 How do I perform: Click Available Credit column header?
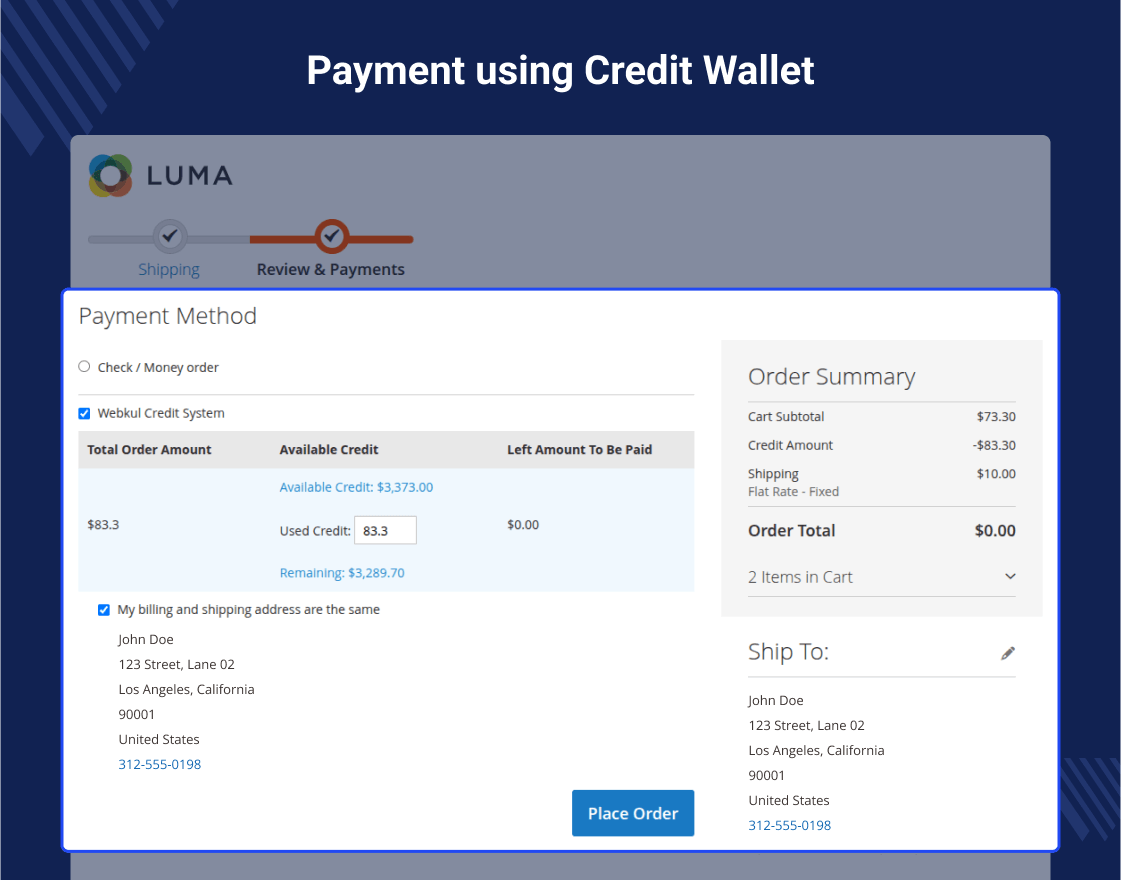point(329,450)
